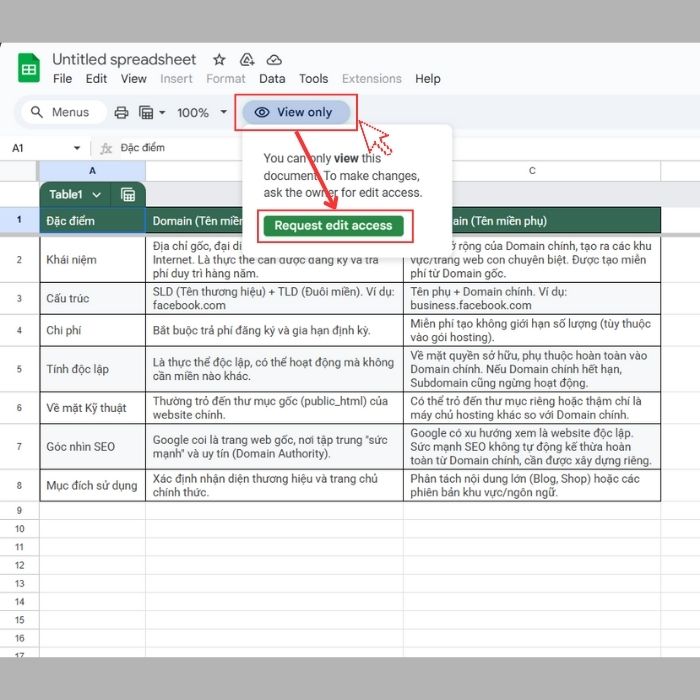Click the add to Drive shortcut icon
This screenshot has height=700, width=700.
(247, 59)
